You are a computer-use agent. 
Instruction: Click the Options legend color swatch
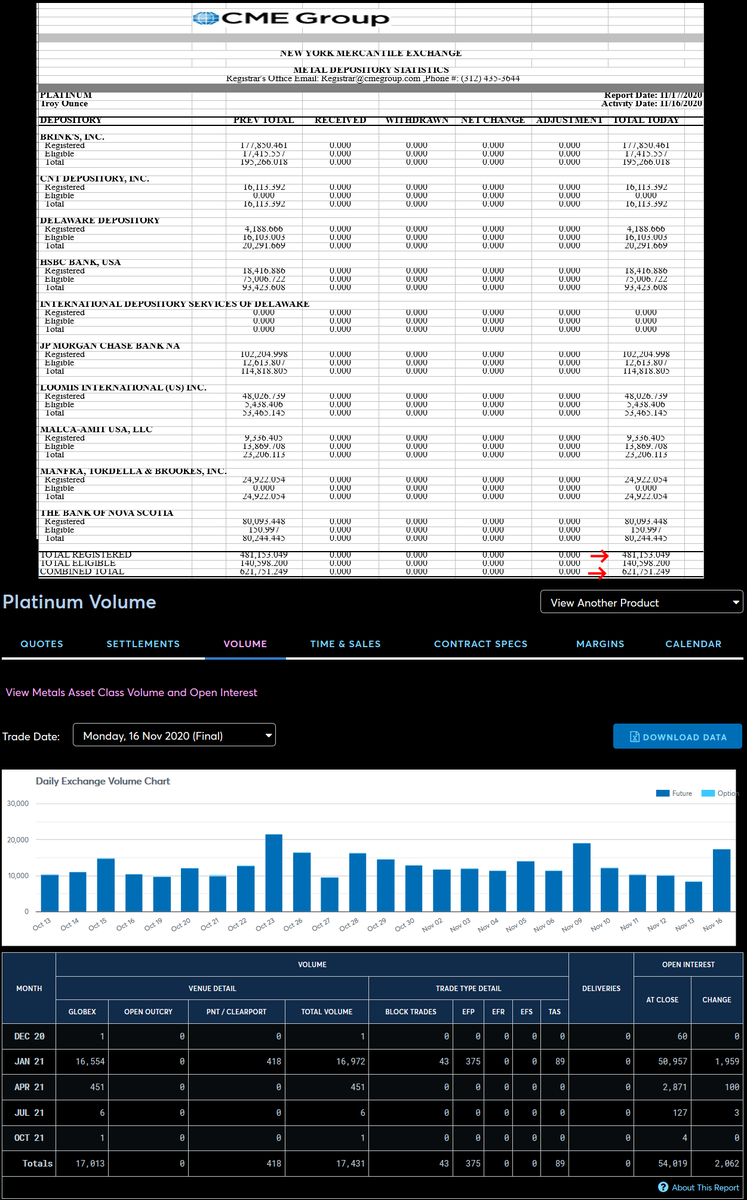click(708, 793)
